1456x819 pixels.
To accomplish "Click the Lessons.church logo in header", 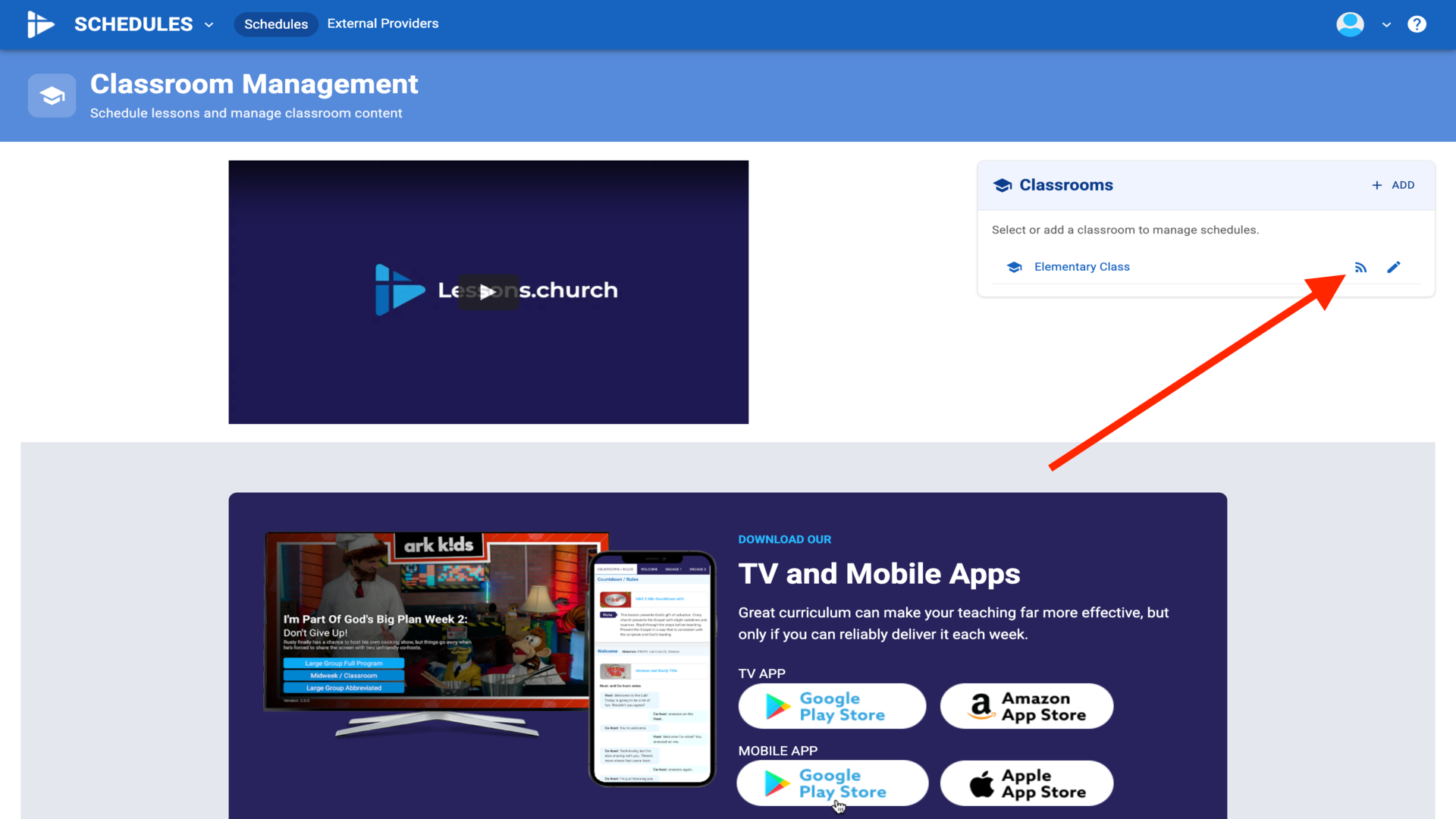I will point(41,24).
